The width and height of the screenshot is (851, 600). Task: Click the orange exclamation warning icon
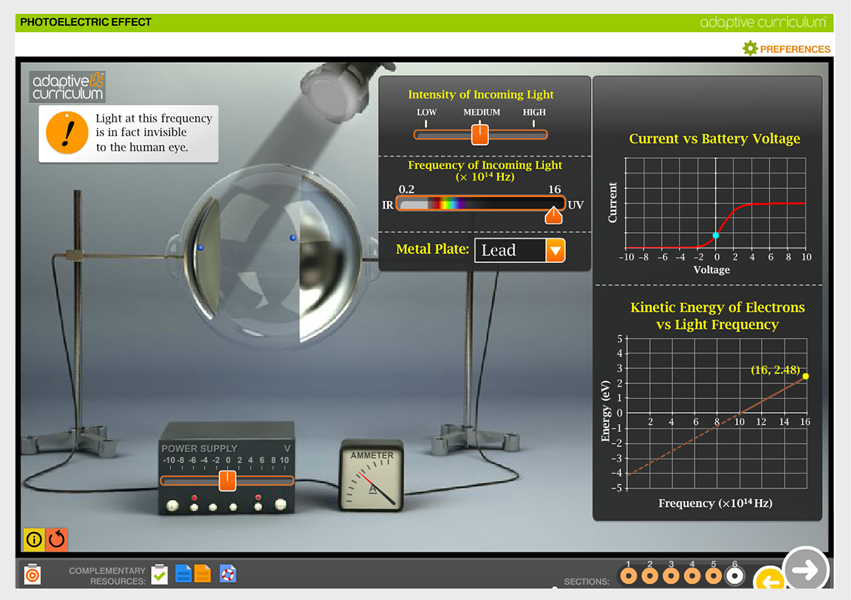[67, 134]
